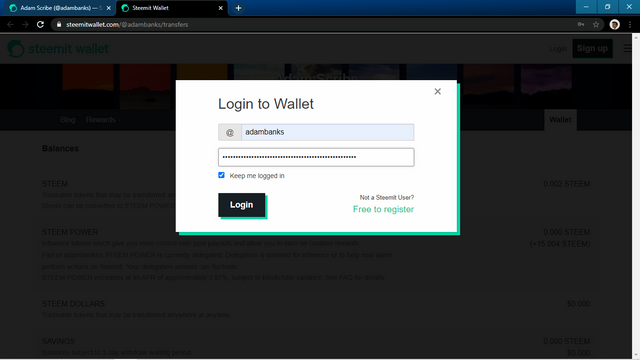Open saved passwords key icon
Image resolution: width=640 pixels, height=360 pixels.
click(581, 24)
